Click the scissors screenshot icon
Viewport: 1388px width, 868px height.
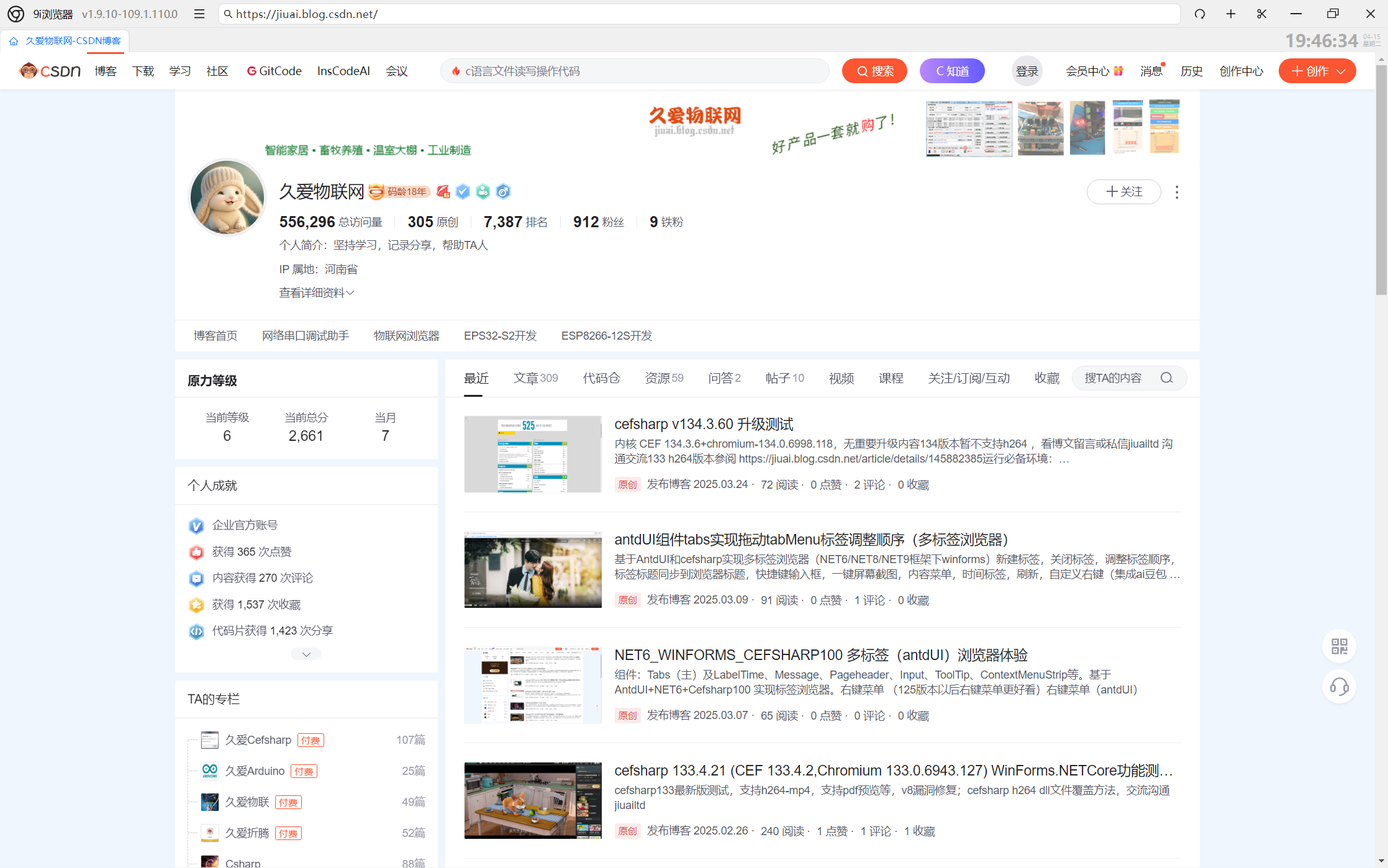coord(1261,14)
